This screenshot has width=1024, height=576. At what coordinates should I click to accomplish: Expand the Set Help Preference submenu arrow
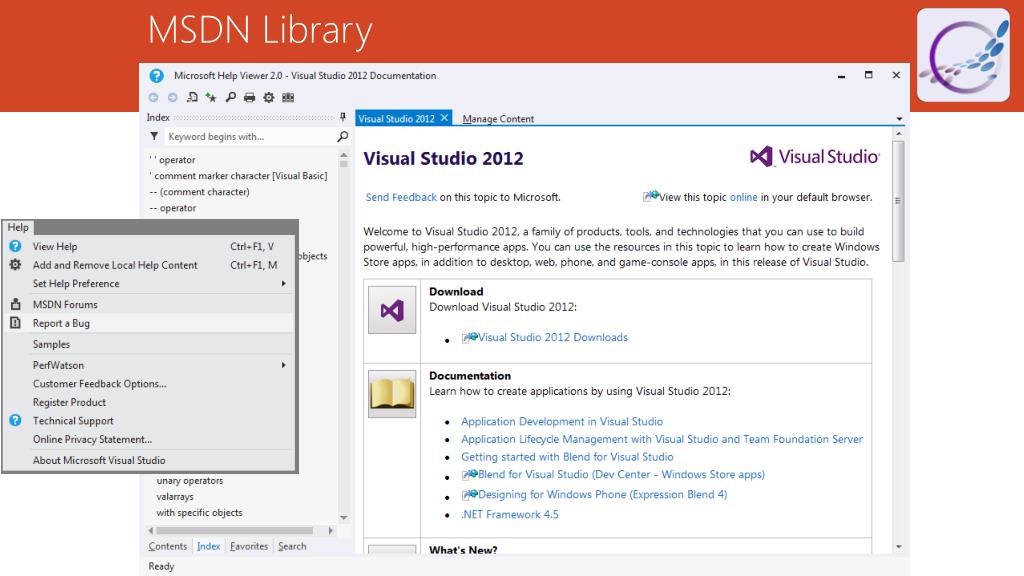283,283
